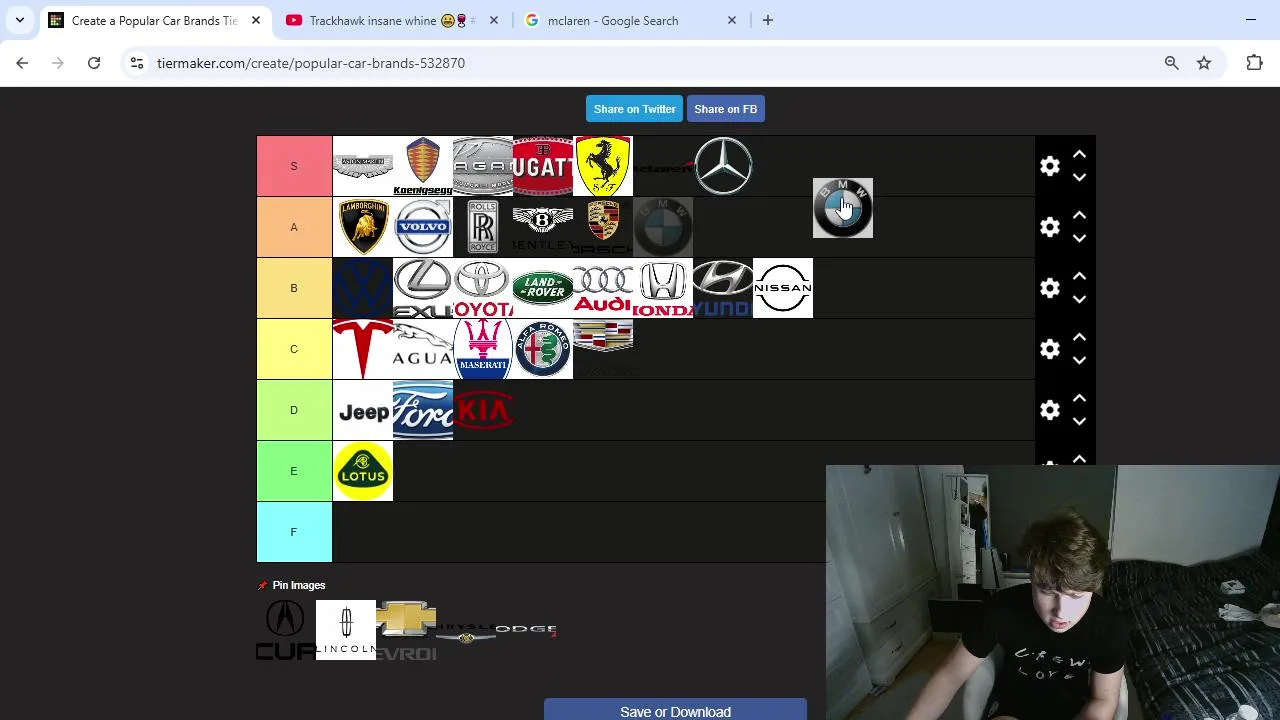Screen dimensions: 1280x720
Task: Select the unranked Chevrolet bowtie logo
Action: coord(405,630)
